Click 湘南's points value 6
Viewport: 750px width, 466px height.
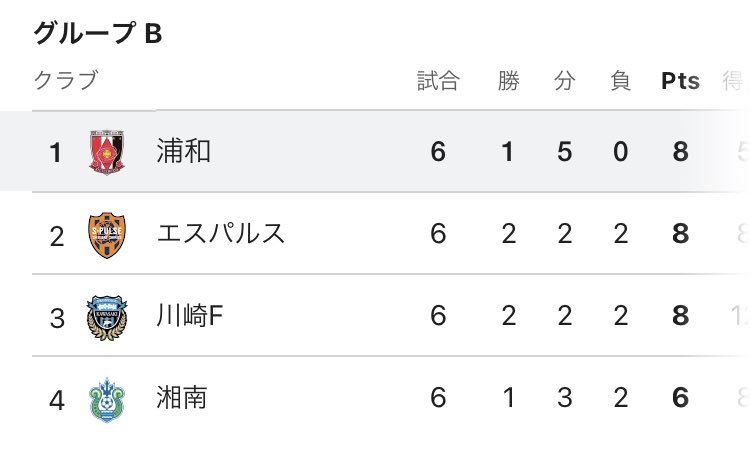click(x=680, y=398)
